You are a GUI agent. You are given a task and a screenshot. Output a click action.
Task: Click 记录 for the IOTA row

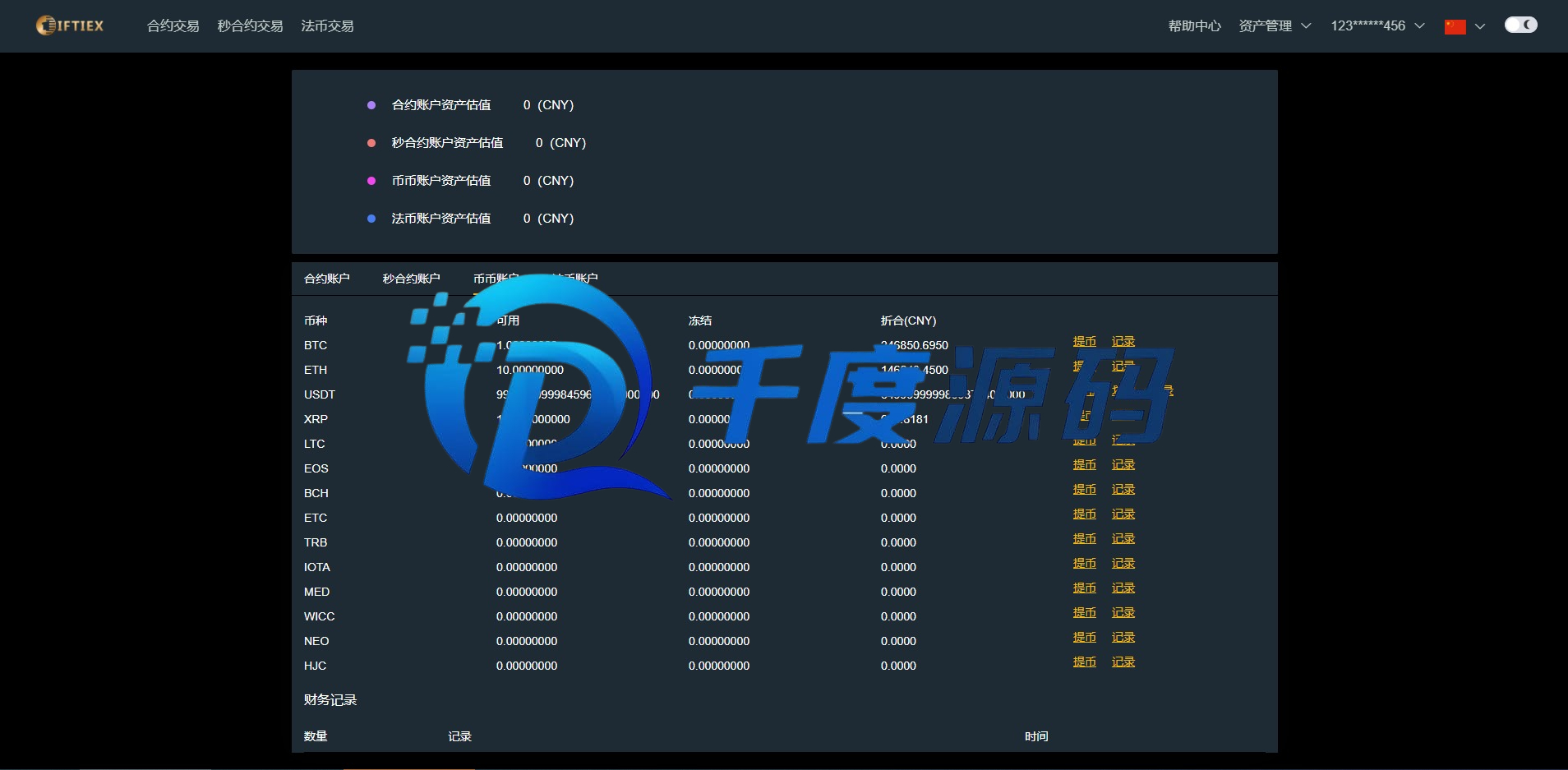click(1123, 563)
